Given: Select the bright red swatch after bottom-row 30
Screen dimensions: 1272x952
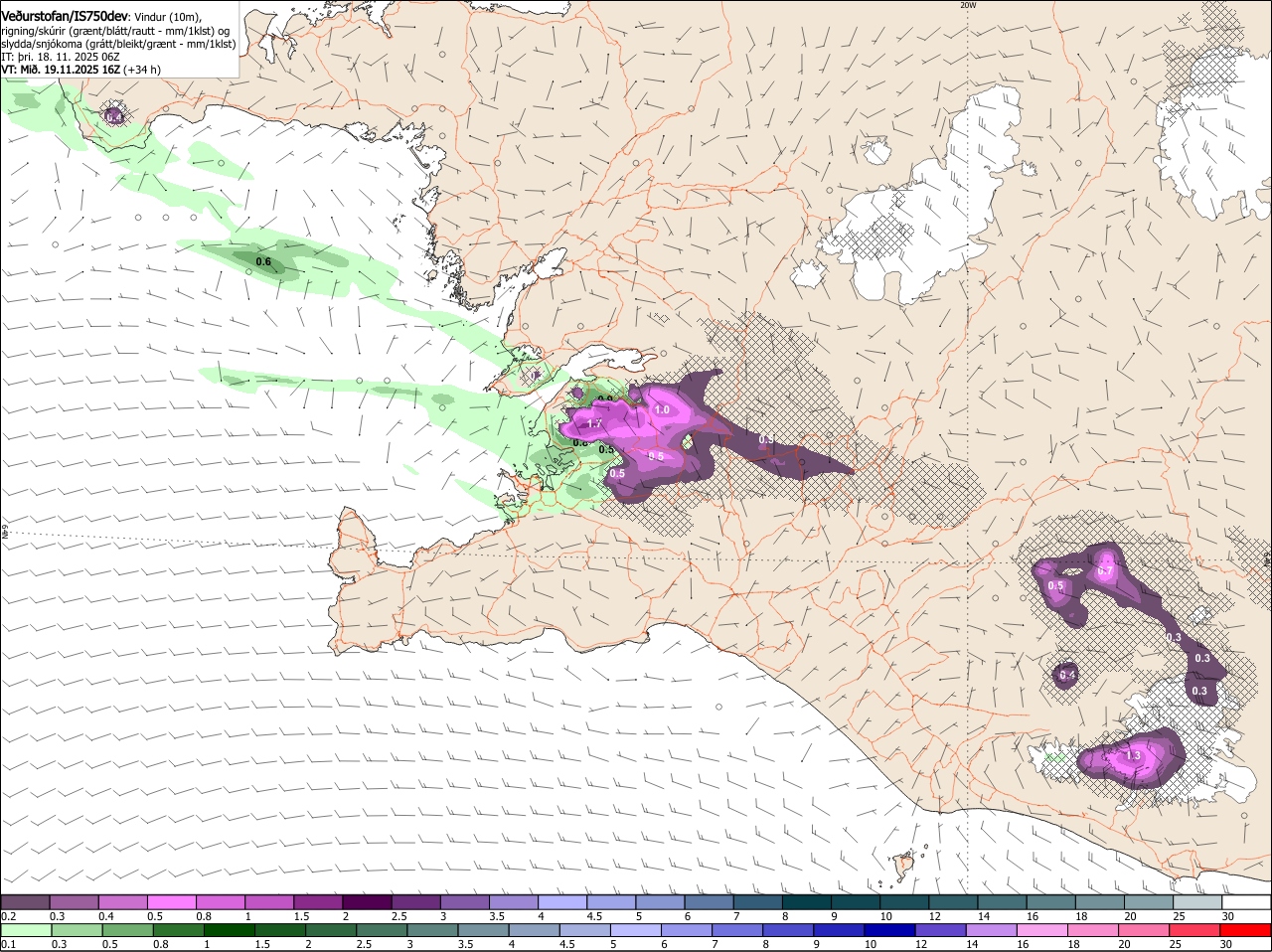Looking at the screenshot, I should click(x=1246, y=930).
